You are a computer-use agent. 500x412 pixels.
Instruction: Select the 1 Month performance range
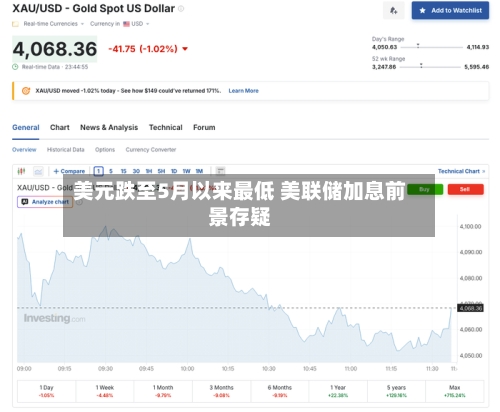163,391
